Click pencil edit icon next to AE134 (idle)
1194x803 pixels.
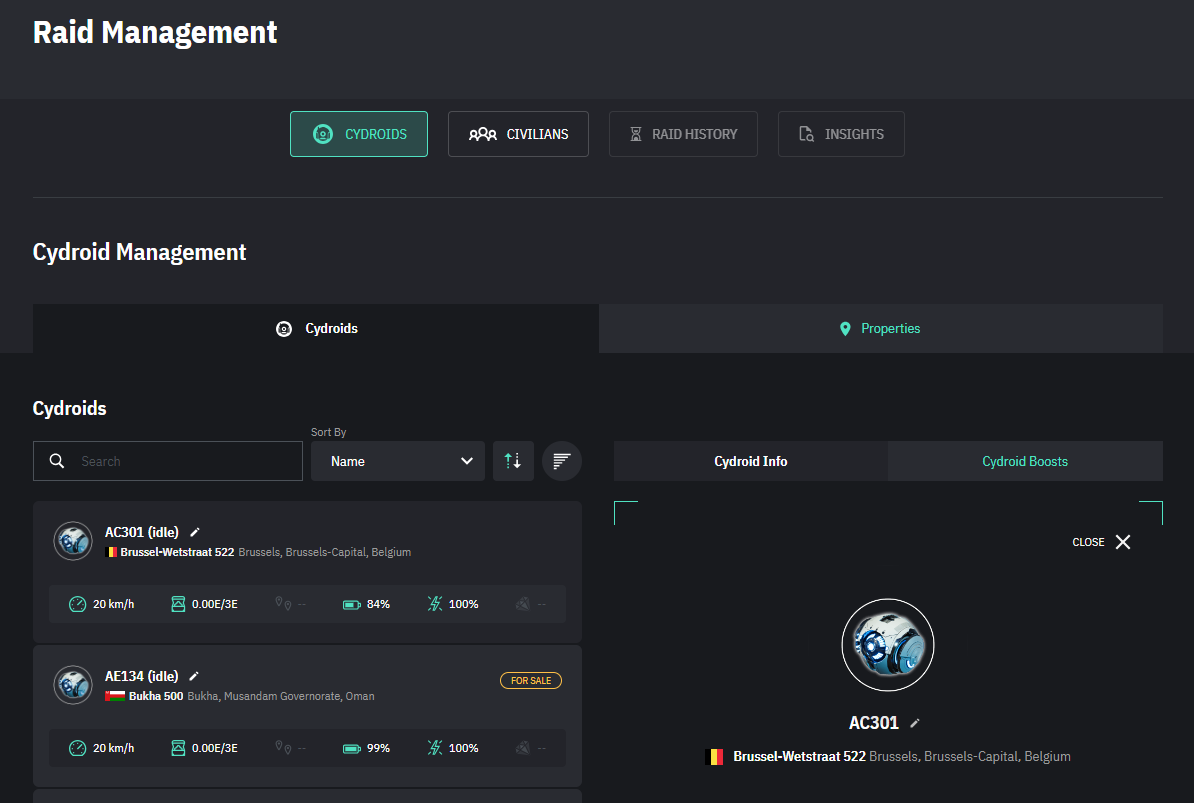194,677
